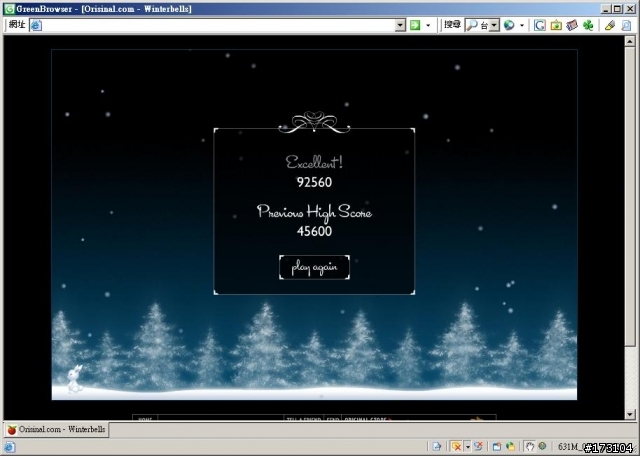The height and width of the screenshot is (456, 640).
Task: Click the '631M' memory status text
Action: (571, 447)
